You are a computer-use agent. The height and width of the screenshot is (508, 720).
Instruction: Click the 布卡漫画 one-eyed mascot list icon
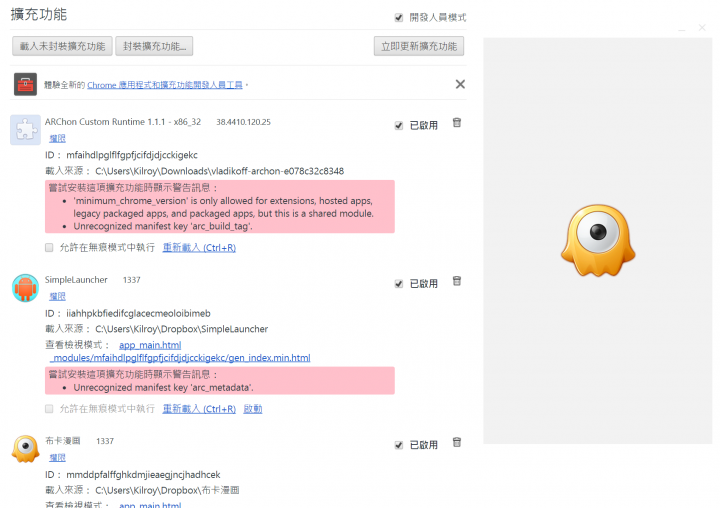(25, 449)
